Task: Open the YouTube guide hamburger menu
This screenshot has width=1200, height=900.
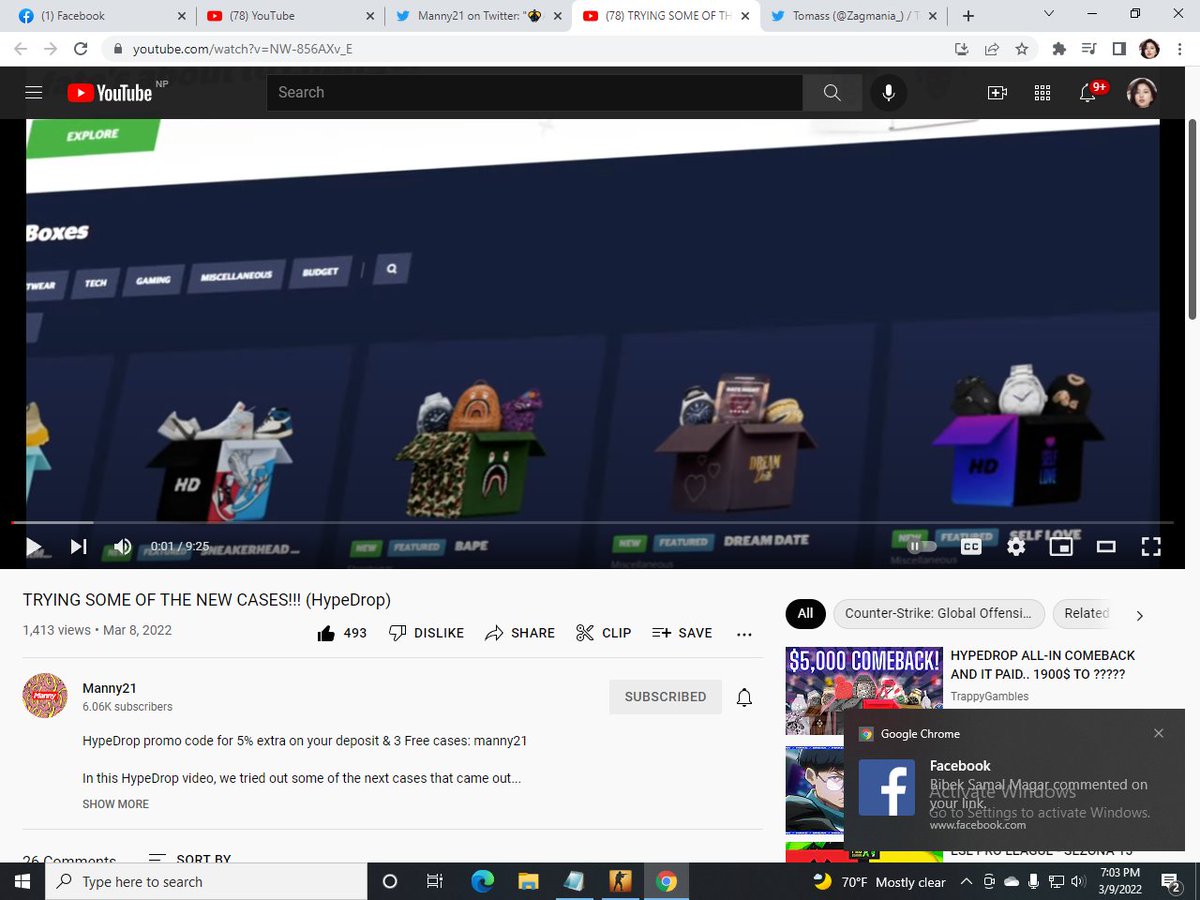Action: (x=34, y=93)
